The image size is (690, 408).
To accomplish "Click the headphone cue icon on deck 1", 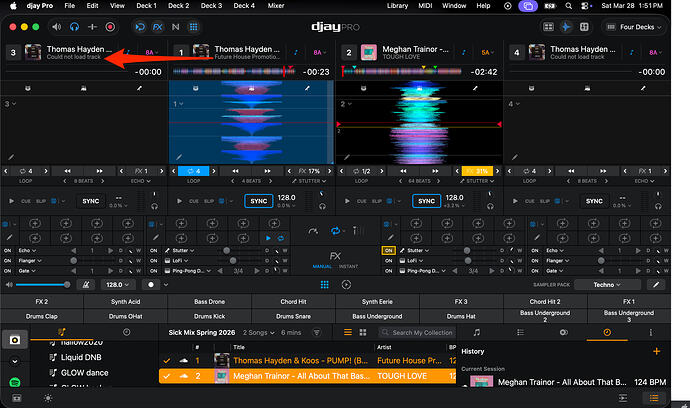I will [x=323, y=206].
